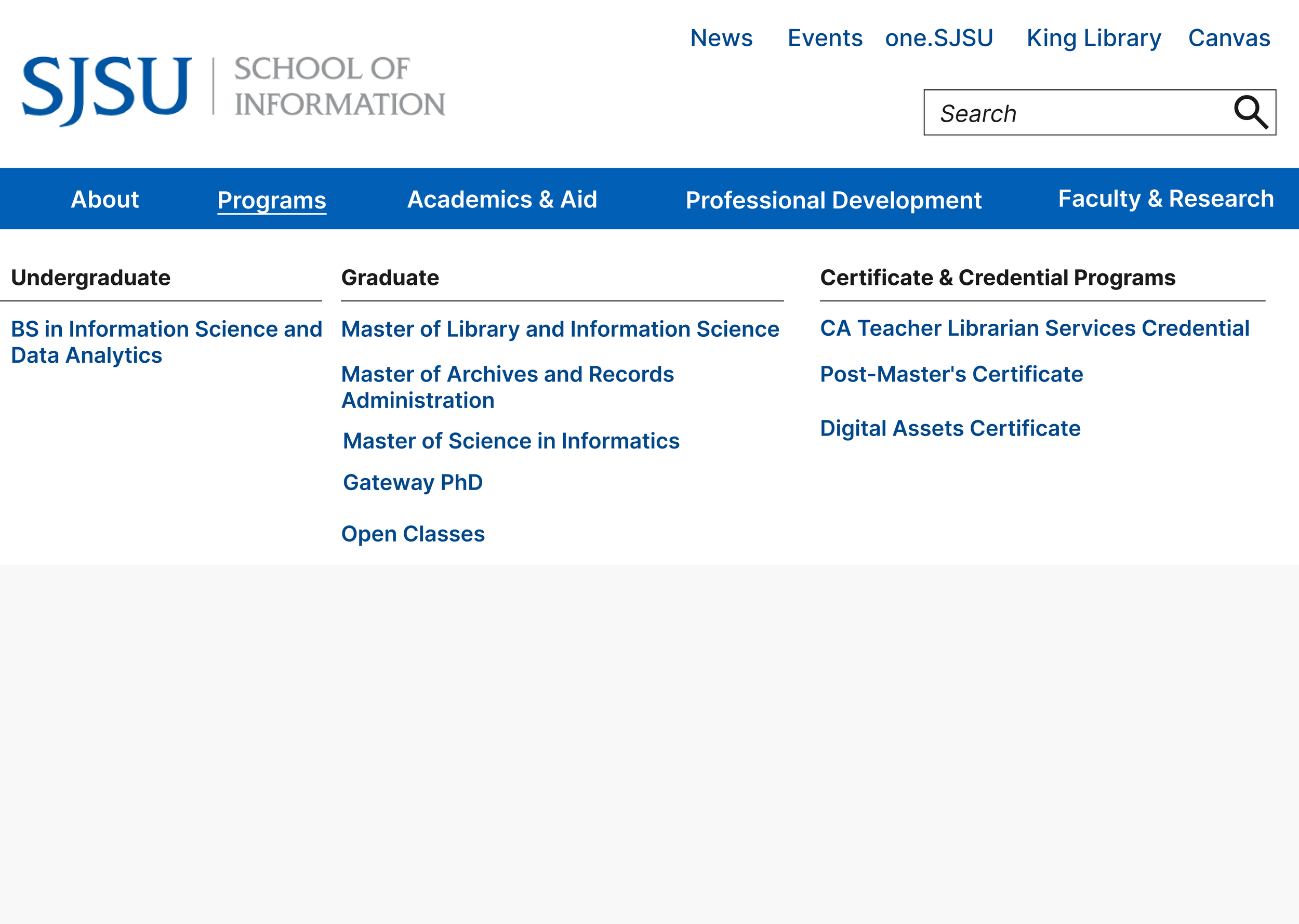
Task: Click the Undergraduate column heading
Action: coord(91,278)
